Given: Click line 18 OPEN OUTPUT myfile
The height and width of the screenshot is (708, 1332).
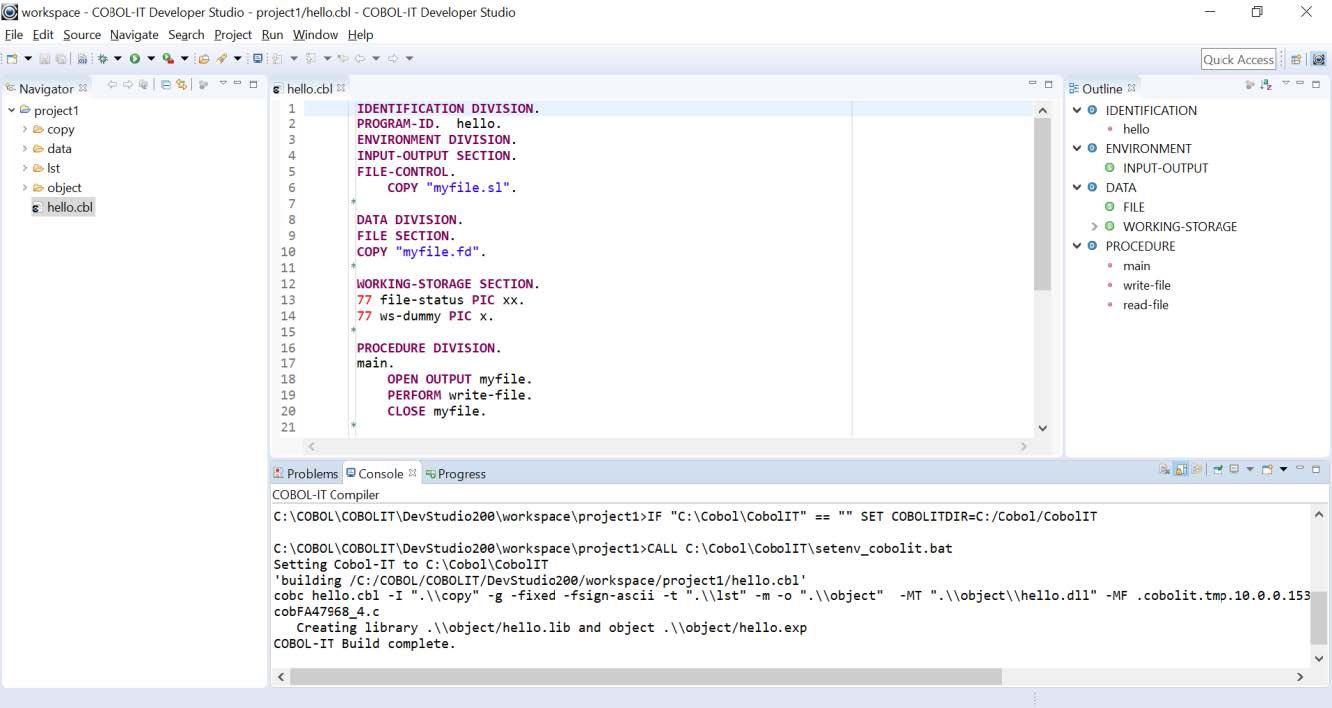Looking at the screenshot, I should click(459, 379).
